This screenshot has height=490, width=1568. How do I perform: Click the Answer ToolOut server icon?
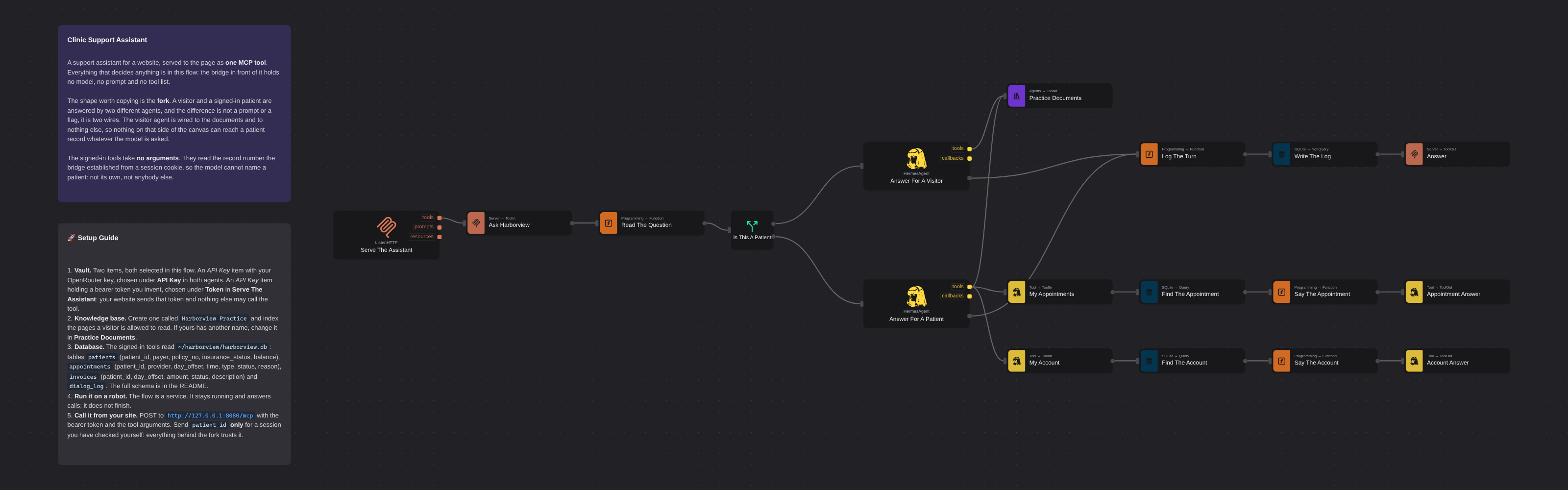(x=1414, y=155)
